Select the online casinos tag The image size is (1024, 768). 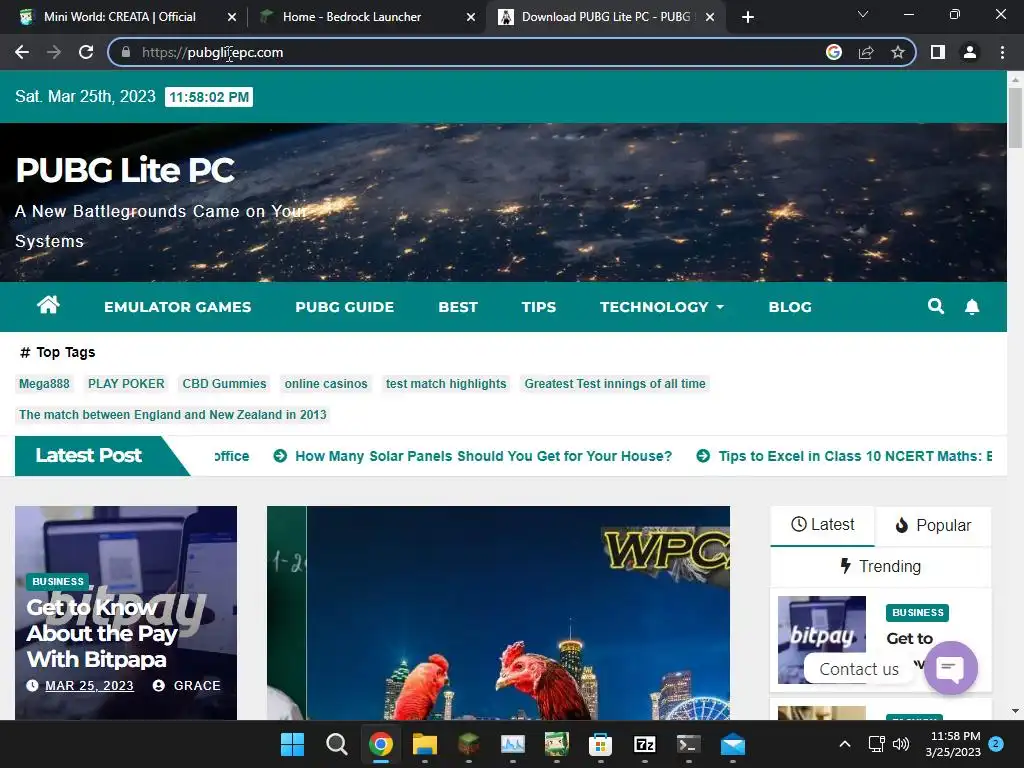pos(326,384)
